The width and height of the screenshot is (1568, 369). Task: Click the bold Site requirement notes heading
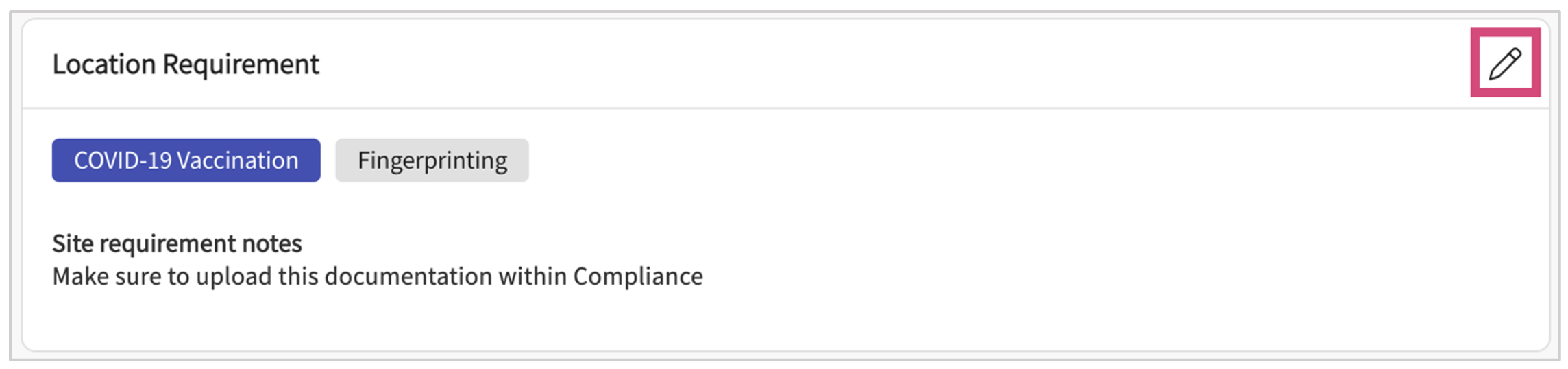[177, 243]
